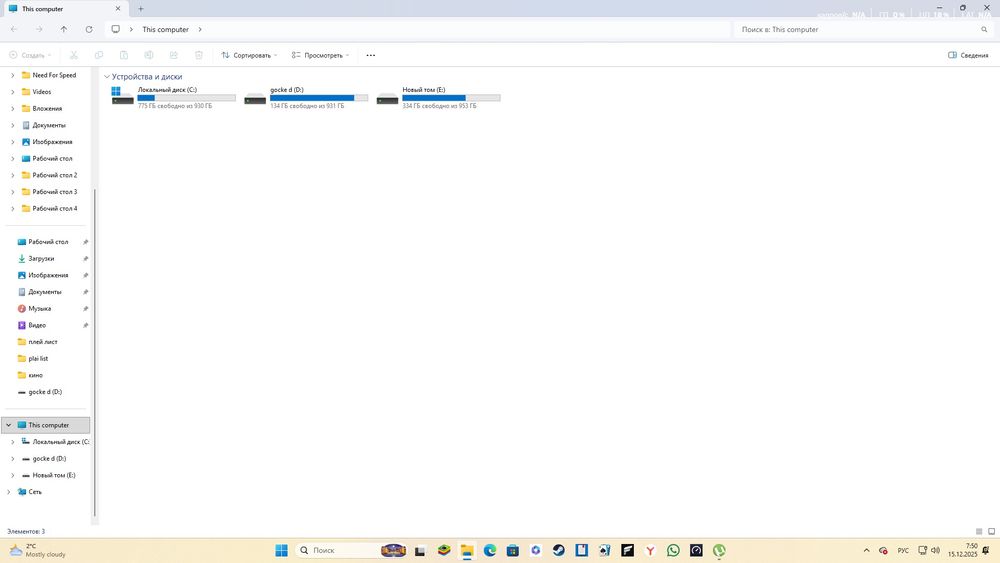The image size is (1000, 563).
Task: Select Новый том (E:) in navigation tree
Action: click(x=54, y=475)
